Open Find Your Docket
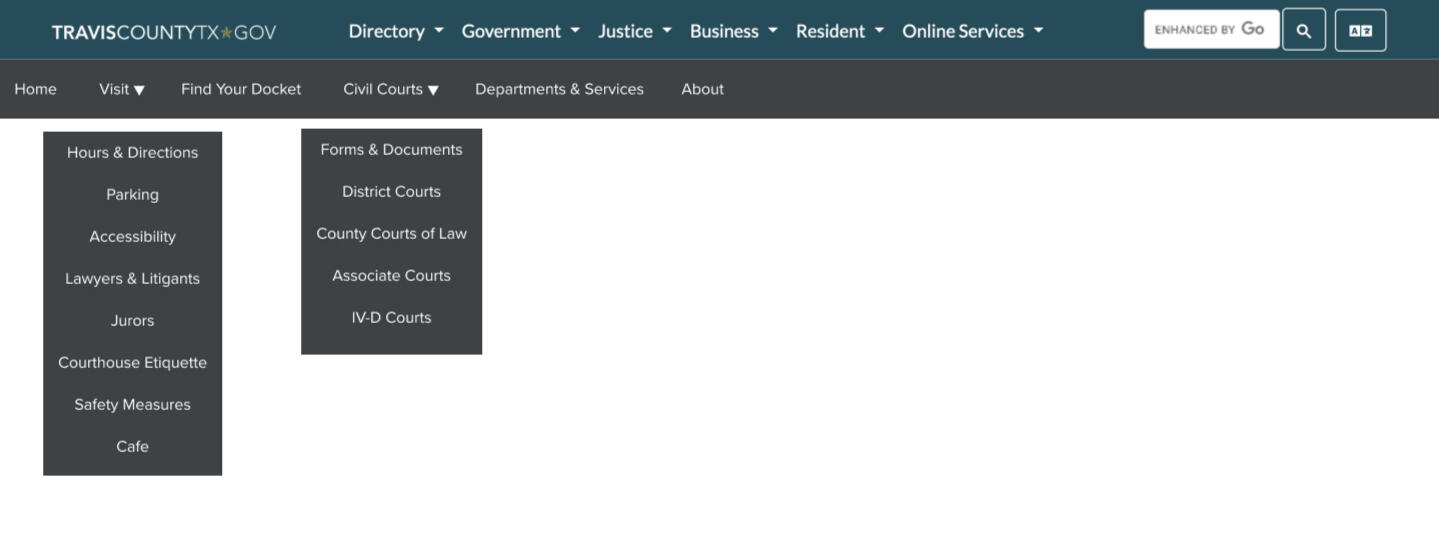 [241, 89]
